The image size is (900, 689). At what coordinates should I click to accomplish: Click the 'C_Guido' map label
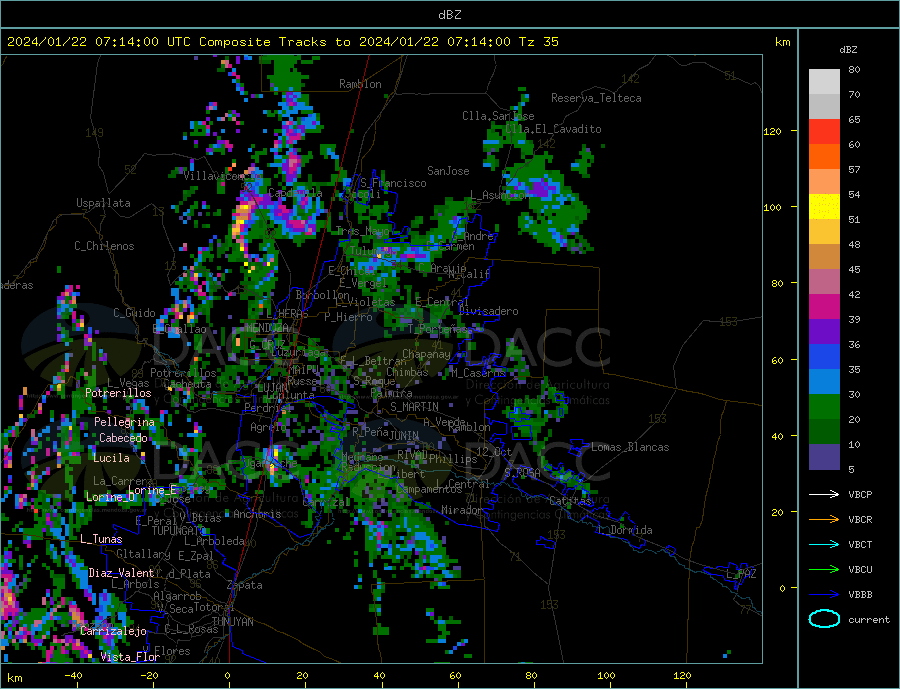[134, 313]
